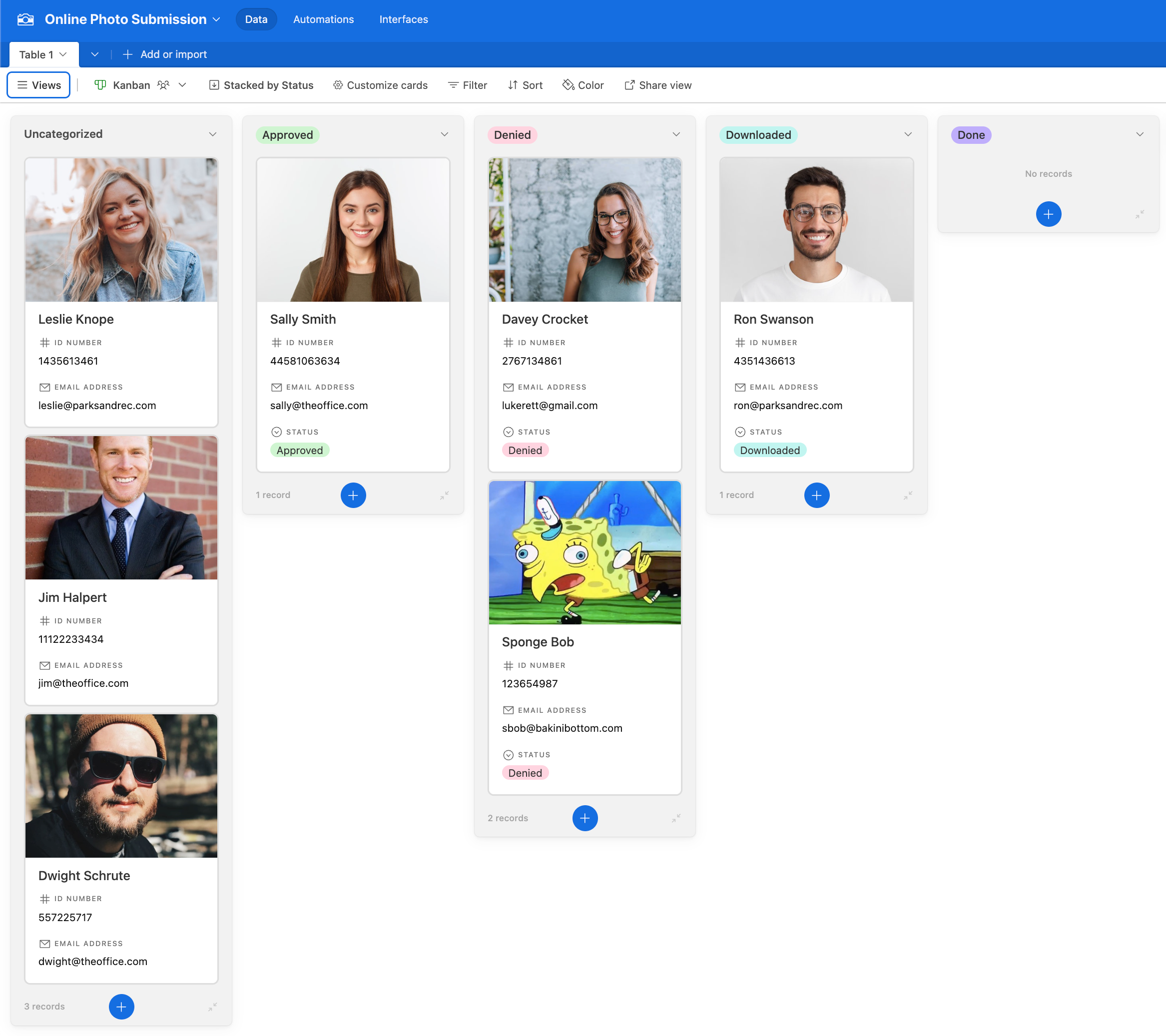Viewport: 1166px width, 1036px height.
Task: Open the Color options
Action: (583, 85)
